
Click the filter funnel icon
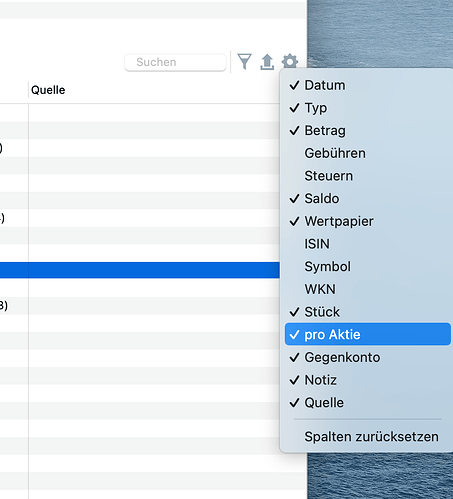coord(244,62)
